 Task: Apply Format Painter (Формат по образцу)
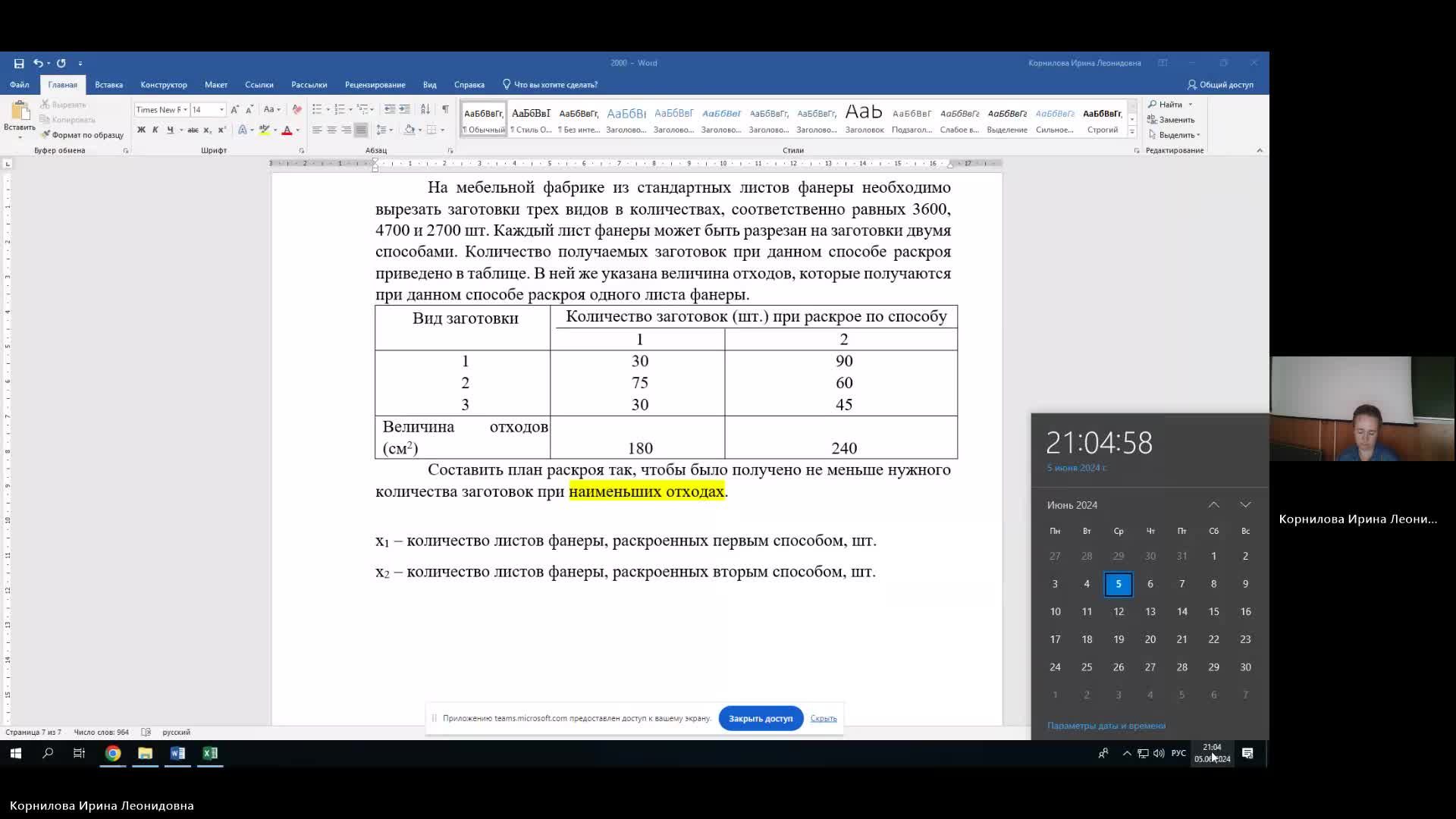coord(82,135)
